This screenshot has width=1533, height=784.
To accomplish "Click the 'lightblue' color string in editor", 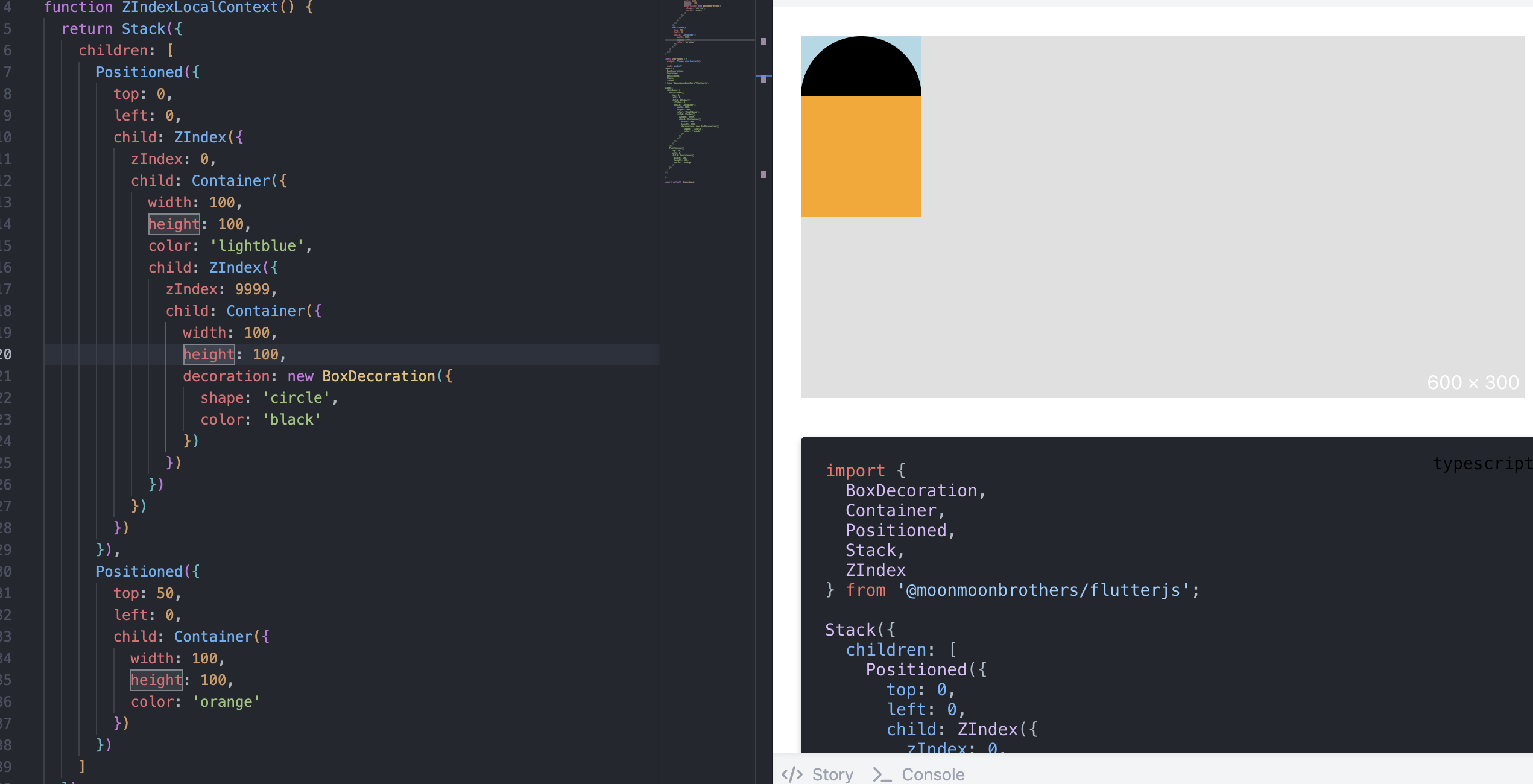I will tap(256, 245).
